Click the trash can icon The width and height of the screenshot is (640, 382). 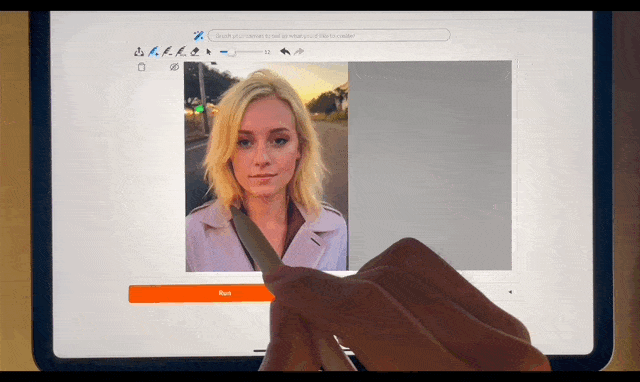pyautogui.click(x=142, y=67)
